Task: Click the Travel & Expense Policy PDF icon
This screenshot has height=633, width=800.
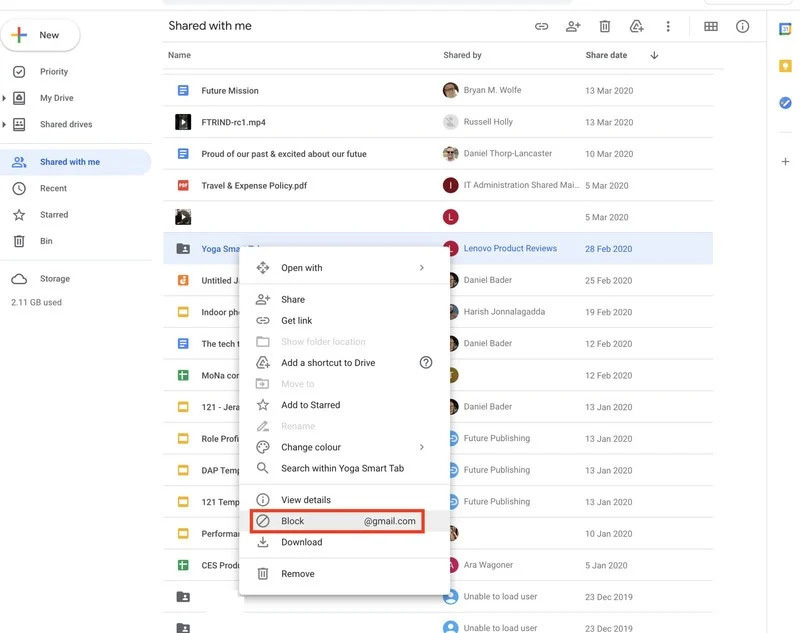Action: [x=183, y=185]
